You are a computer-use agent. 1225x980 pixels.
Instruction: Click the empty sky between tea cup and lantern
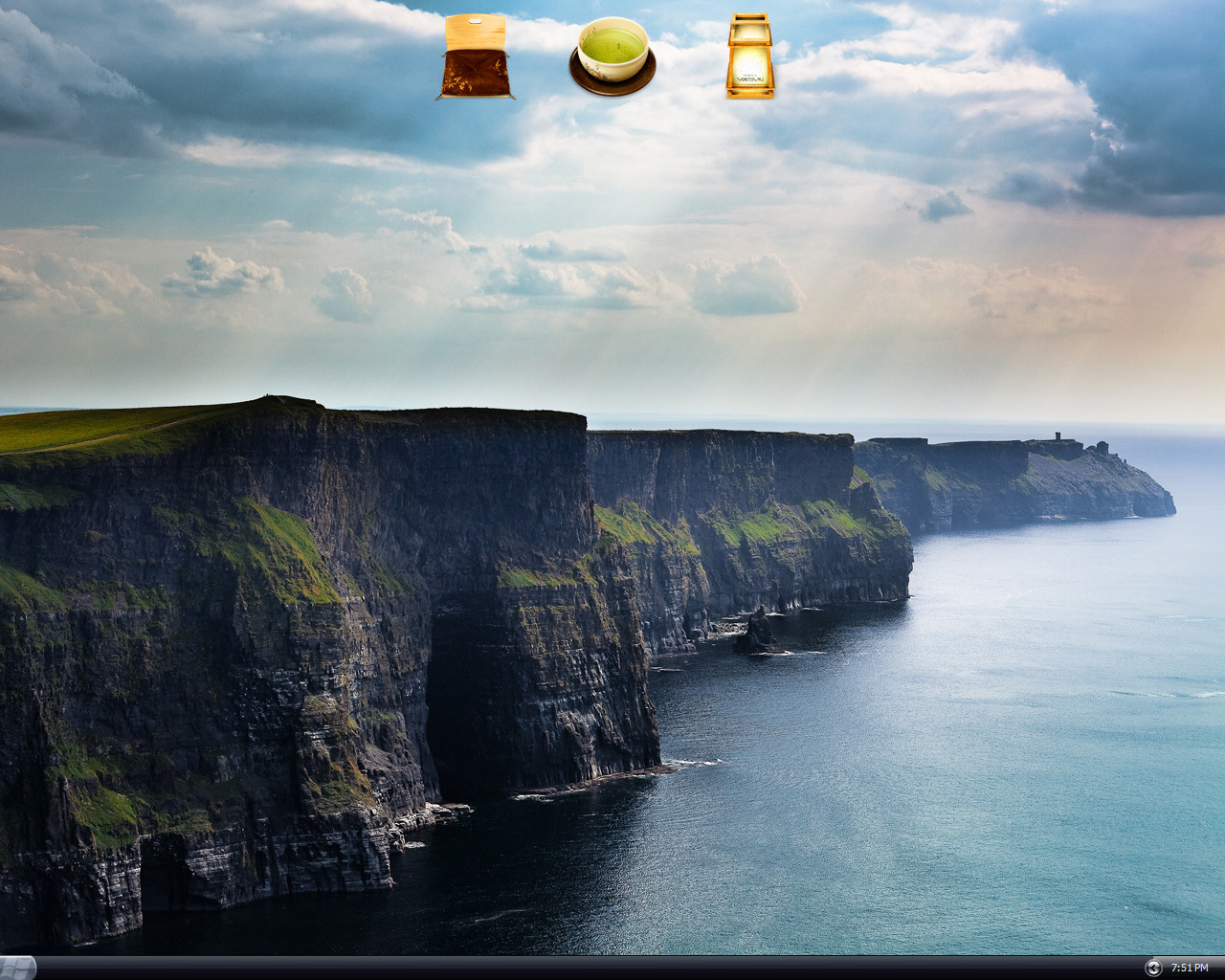[x=691, y=56]
